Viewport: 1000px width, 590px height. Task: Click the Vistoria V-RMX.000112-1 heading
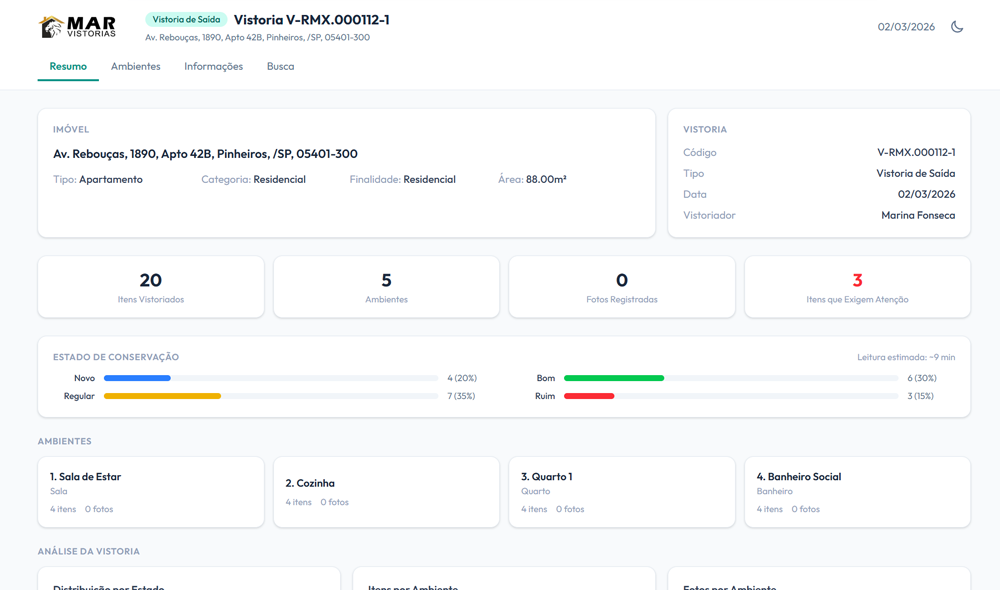coord(311,20)
